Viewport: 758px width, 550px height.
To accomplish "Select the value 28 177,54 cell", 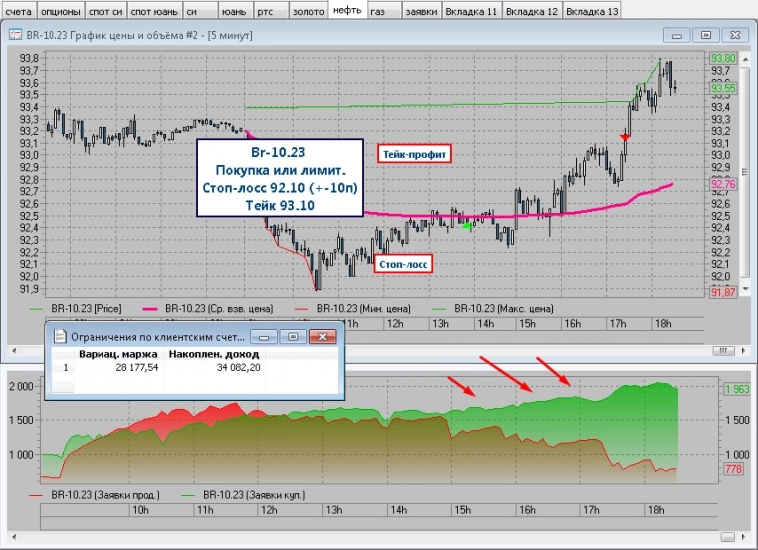I will click(118, 367).
